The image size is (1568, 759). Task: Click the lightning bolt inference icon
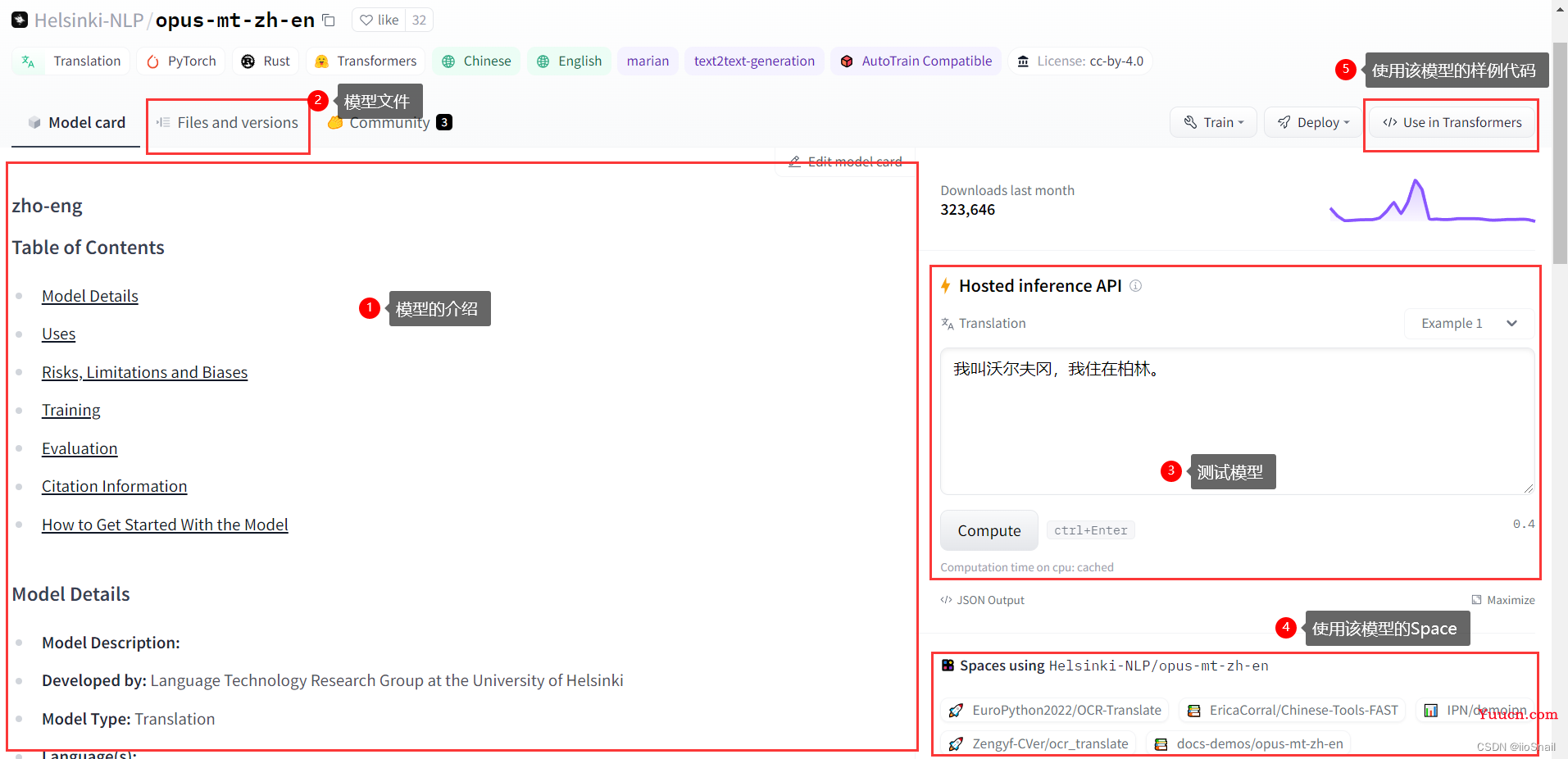(946, 285)
